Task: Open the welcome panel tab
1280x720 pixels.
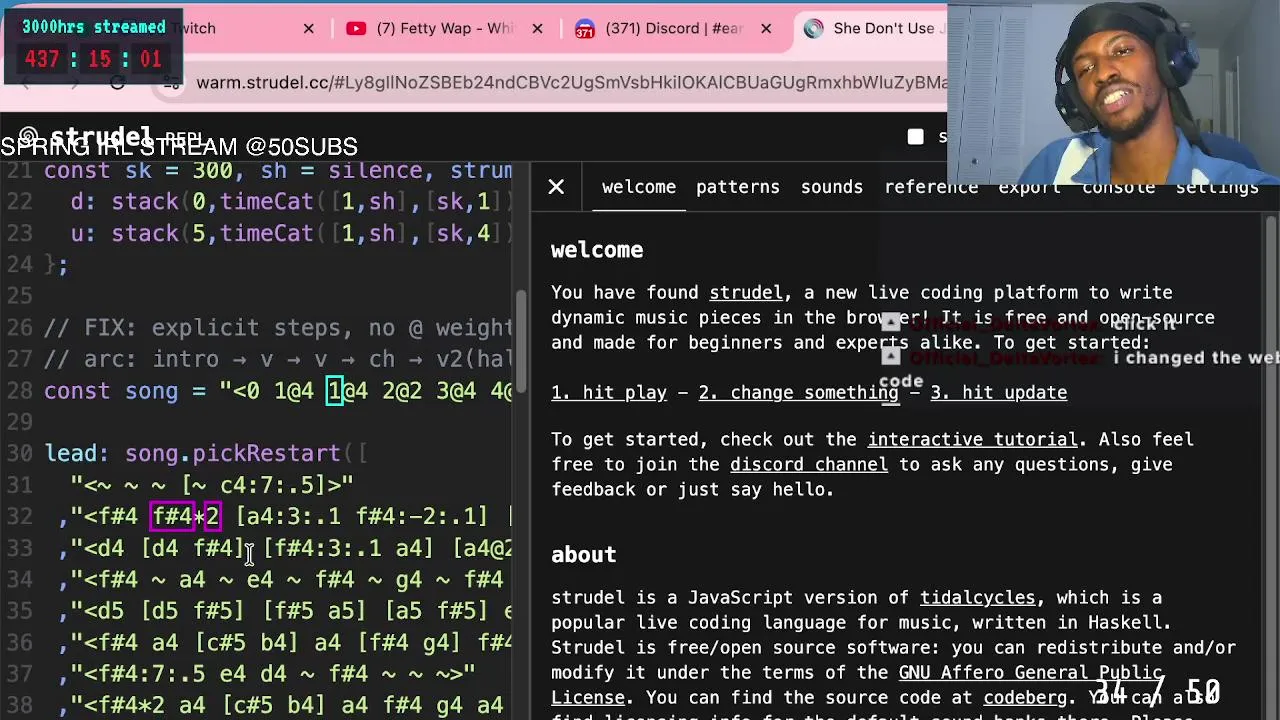Action: 638,187
